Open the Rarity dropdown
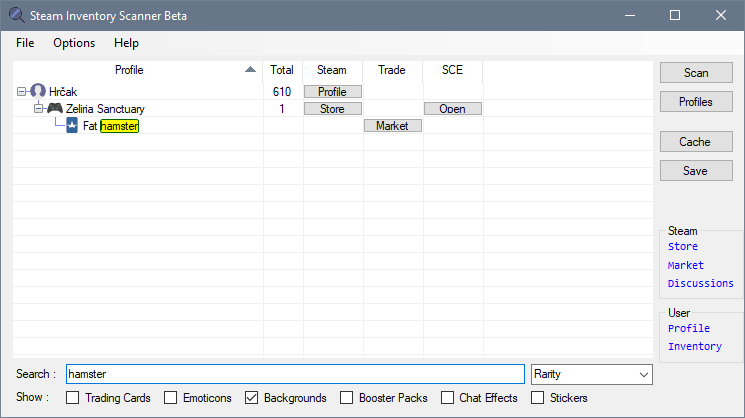The height and width of the screenshot is (418, 745). 592,374
